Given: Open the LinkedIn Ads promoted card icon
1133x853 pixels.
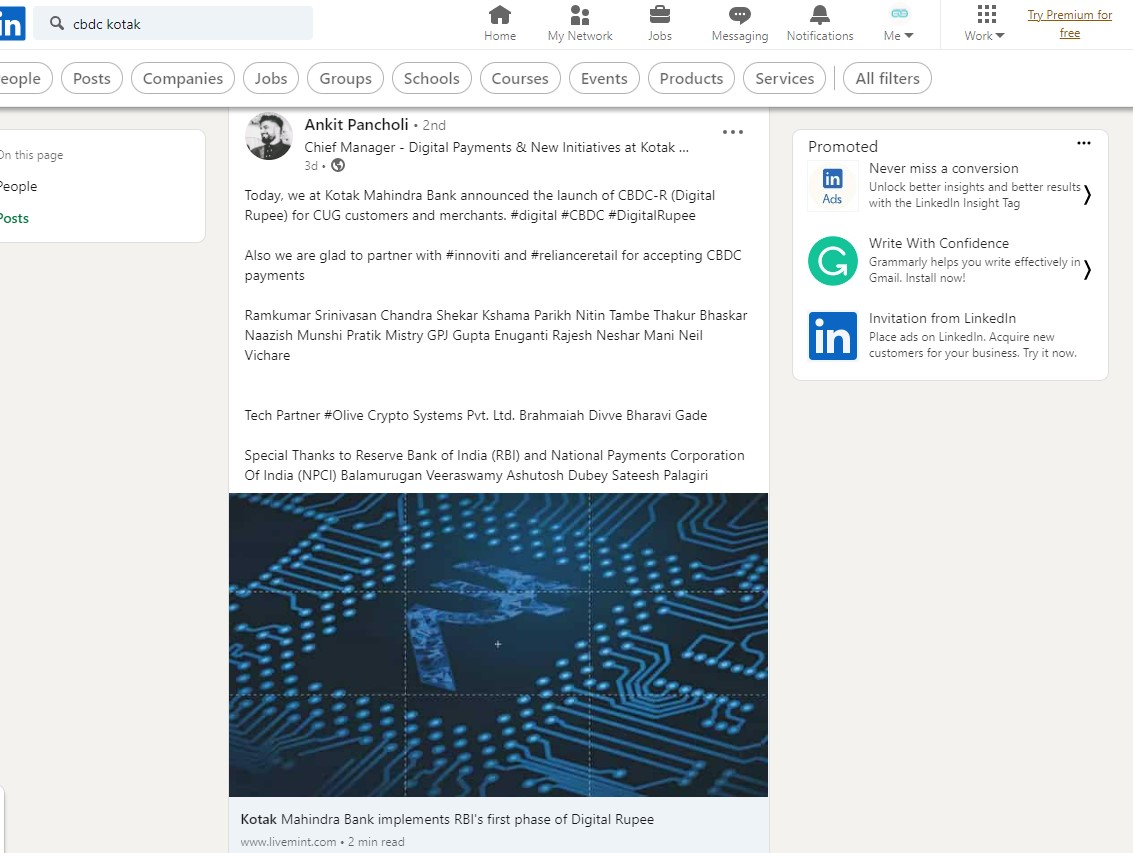Looking at the screenshot, I should tap(832, 185).
